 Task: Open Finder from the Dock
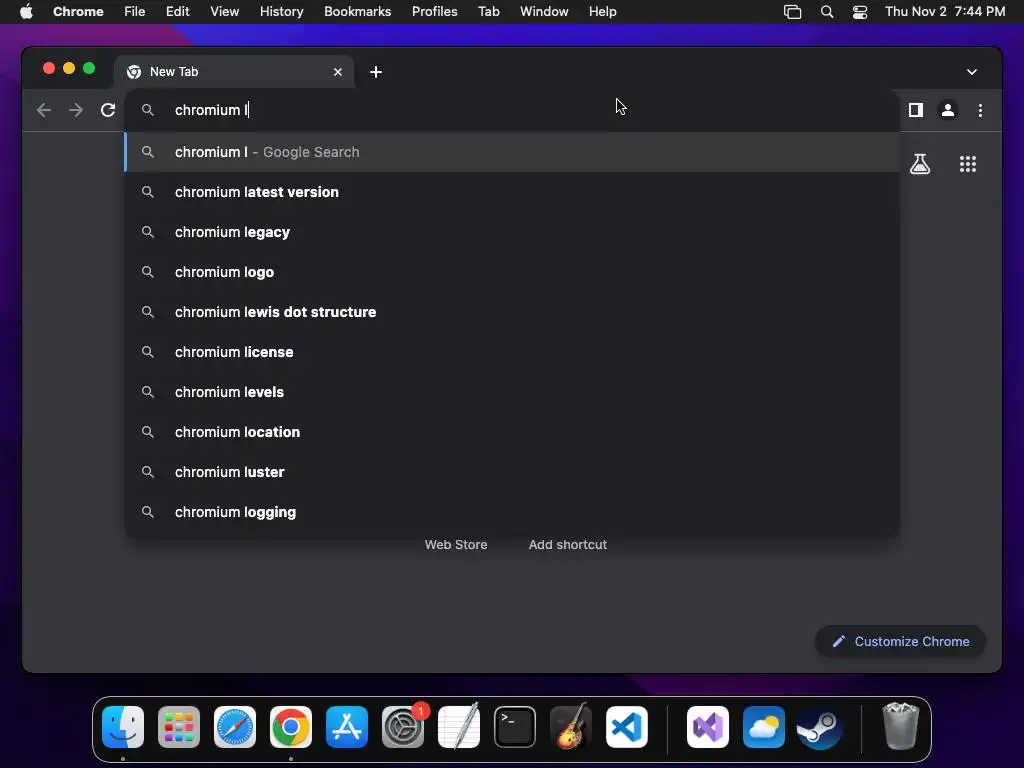123,727
